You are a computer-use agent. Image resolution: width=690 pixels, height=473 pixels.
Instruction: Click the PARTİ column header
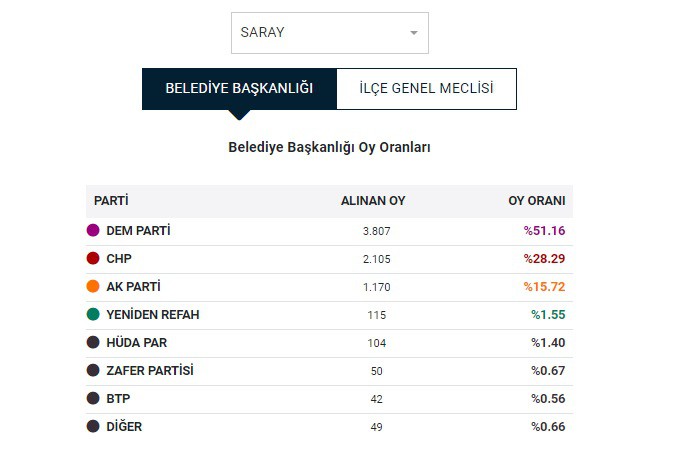tap(111, 201)
